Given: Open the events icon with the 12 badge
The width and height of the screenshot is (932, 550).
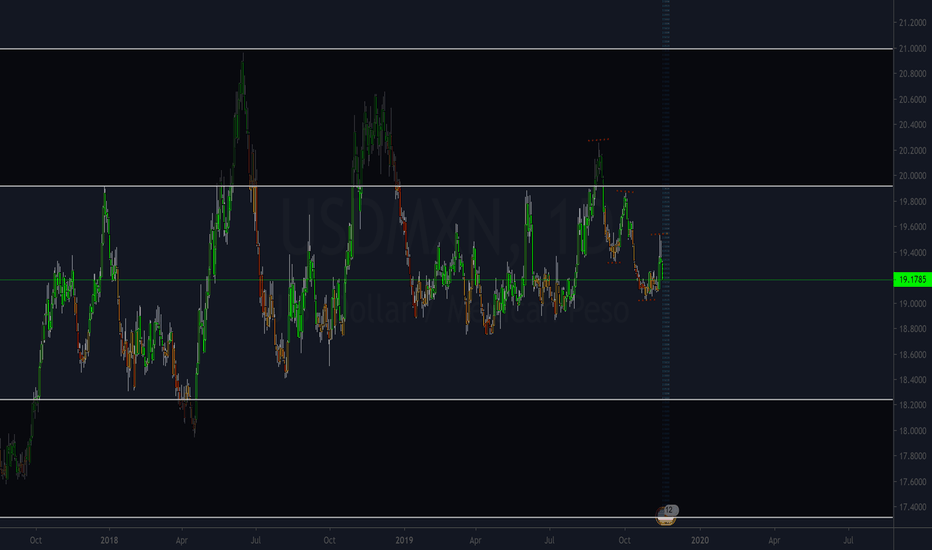Looking at the screenshot, I should 667,513.
